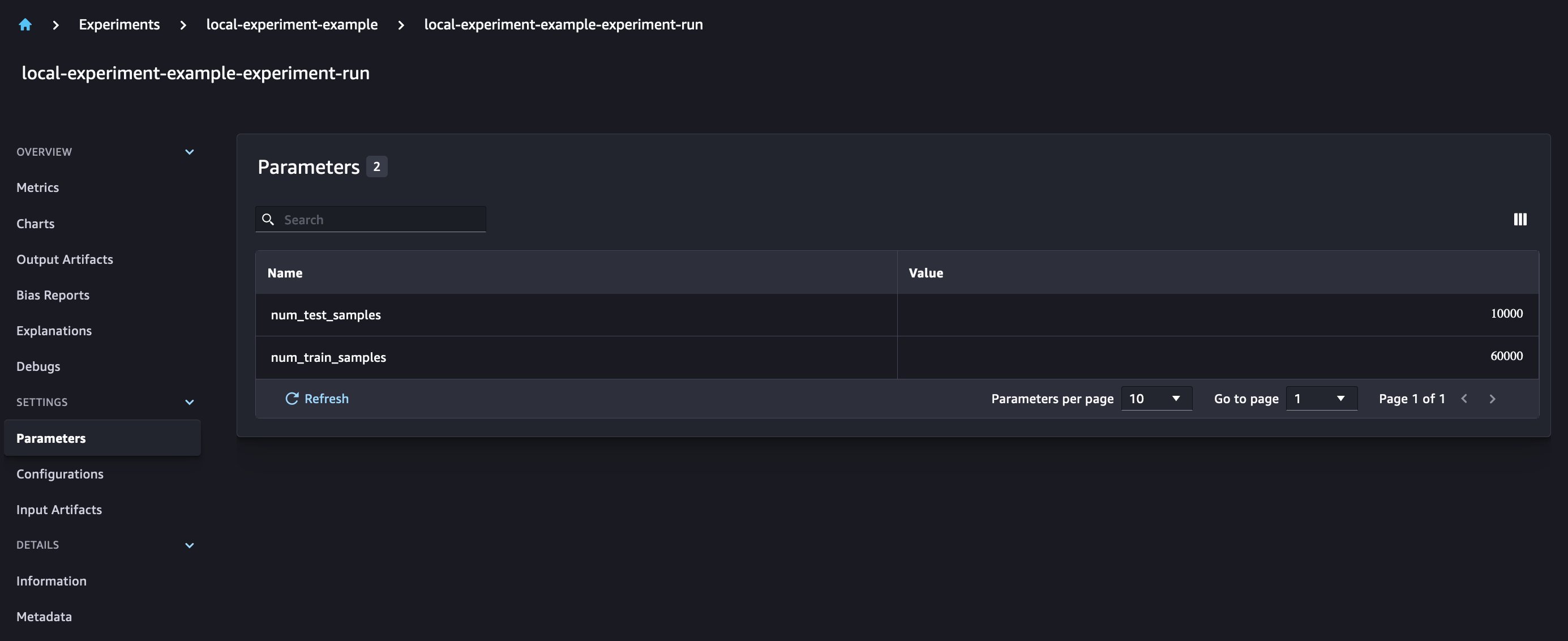Collapse the Overview section
Image resolution: width=1568 pixels, height=641 pixels.
click(189, 152)
